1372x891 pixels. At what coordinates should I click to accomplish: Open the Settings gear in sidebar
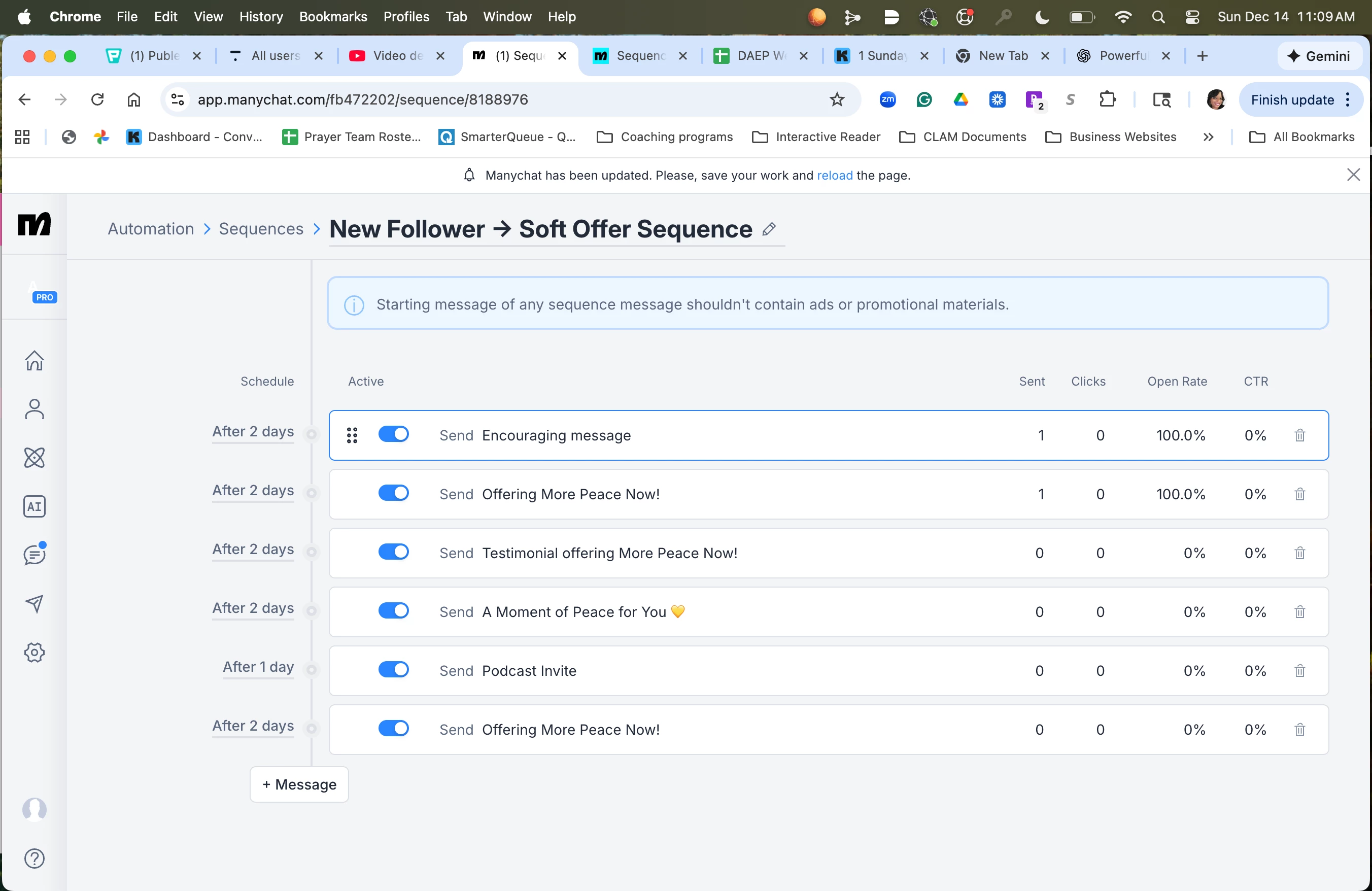(x=34, y=653)
